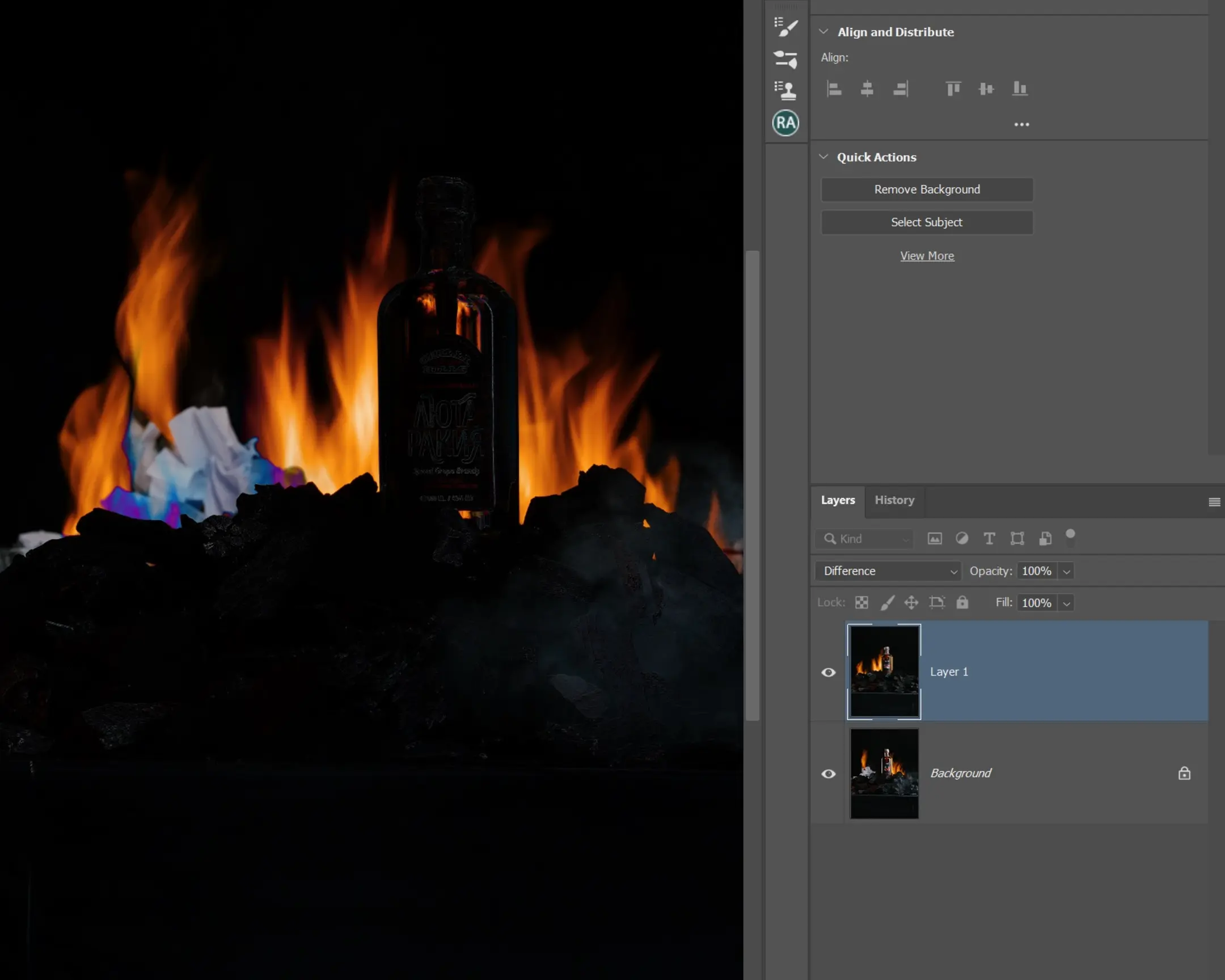
Task: Switch to the History tab
Action: point(894,500)
